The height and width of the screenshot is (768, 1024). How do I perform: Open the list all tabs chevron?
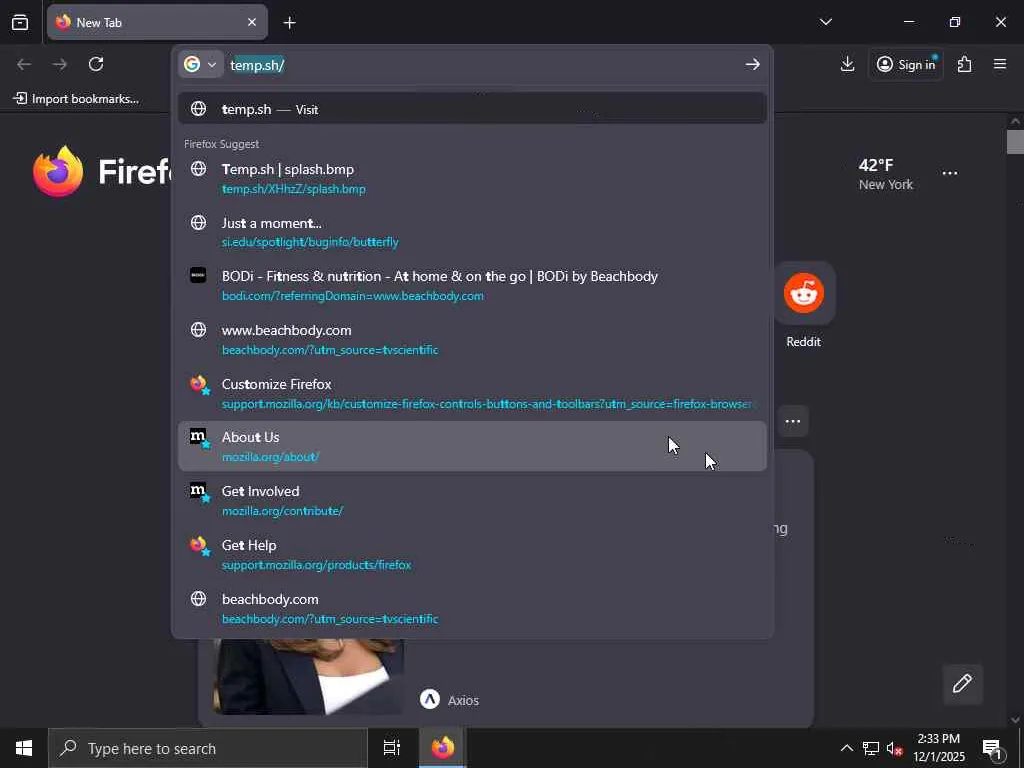825,22
